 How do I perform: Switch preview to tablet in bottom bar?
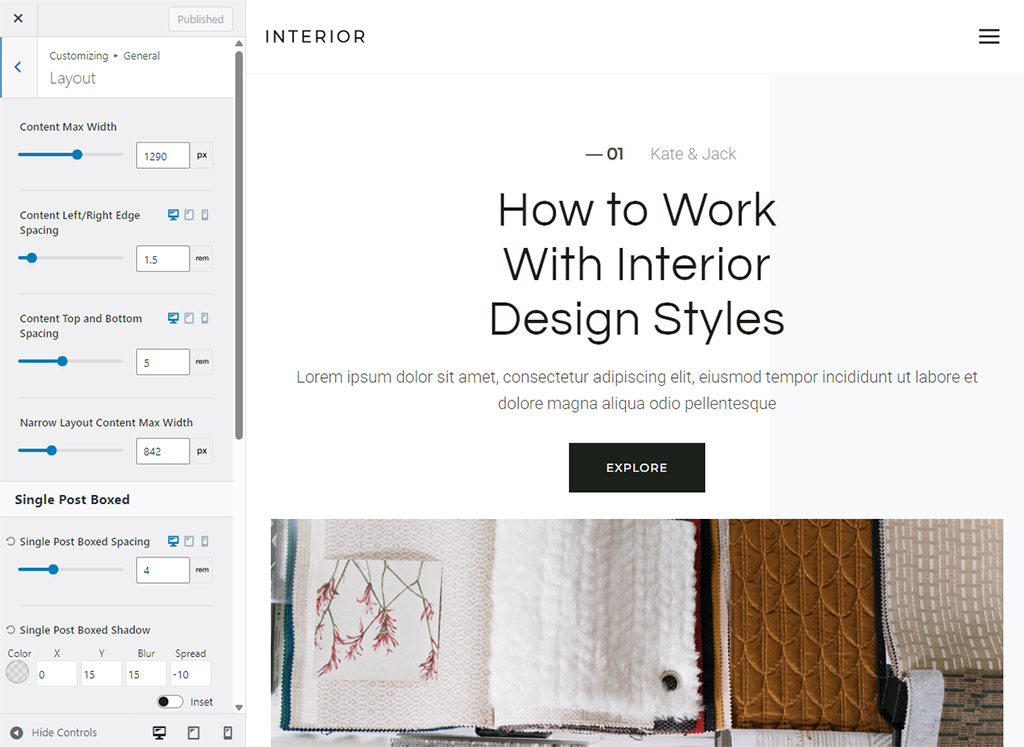pyautogui.click(x=193, y=733)
